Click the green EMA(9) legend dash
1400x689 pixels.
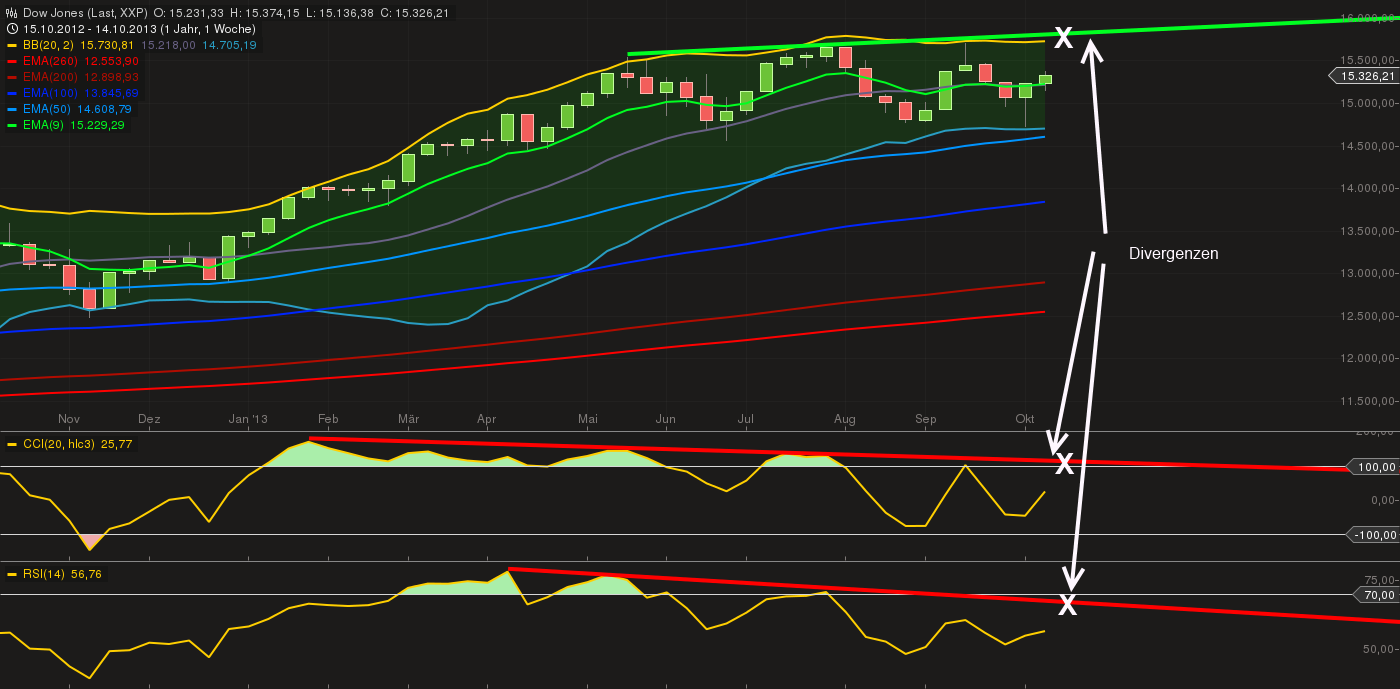tap(11, 124)
